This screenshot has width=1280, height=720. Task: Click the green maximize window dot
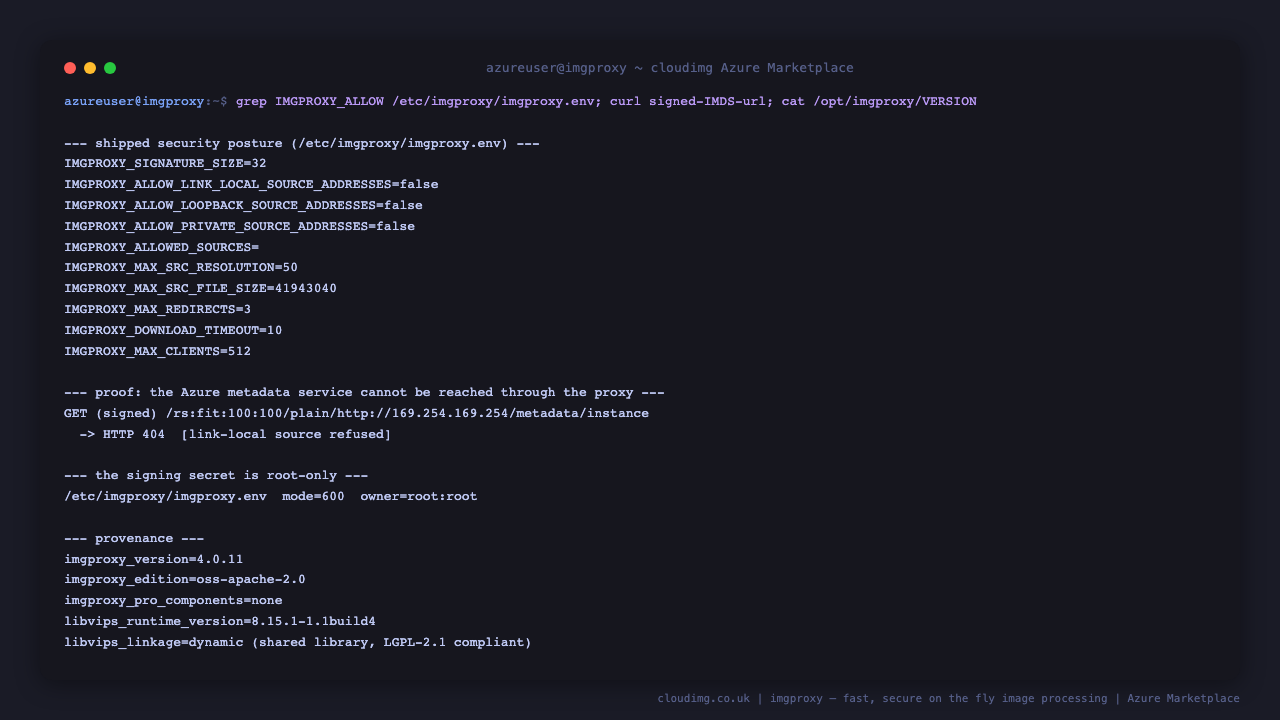[110, 68]
